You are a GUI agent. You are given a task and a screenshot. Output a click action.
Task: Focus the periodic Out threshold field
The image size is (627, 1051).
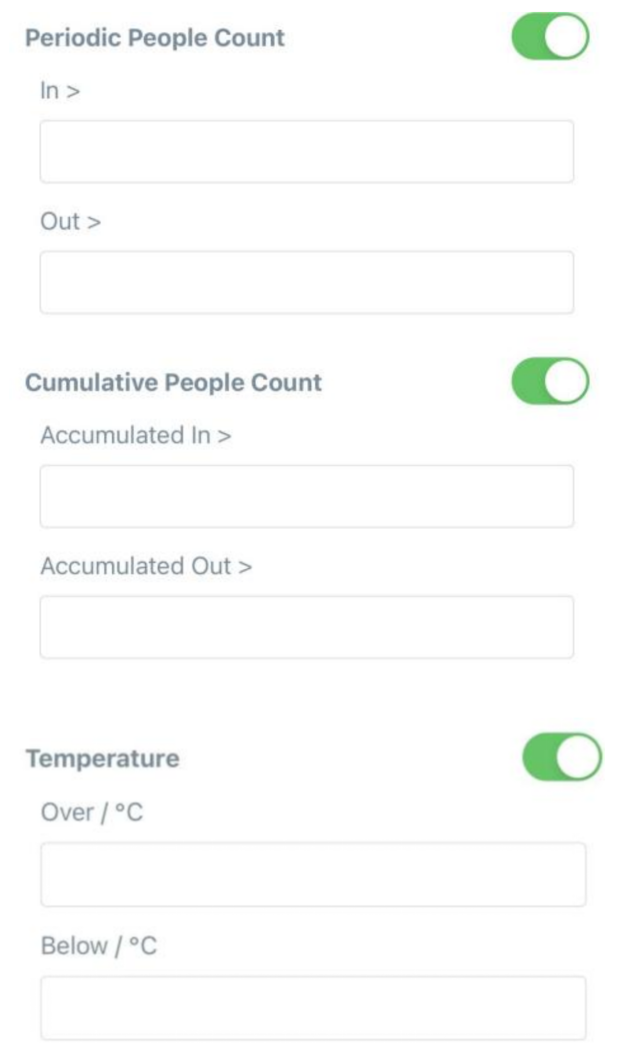pos(307,283)
